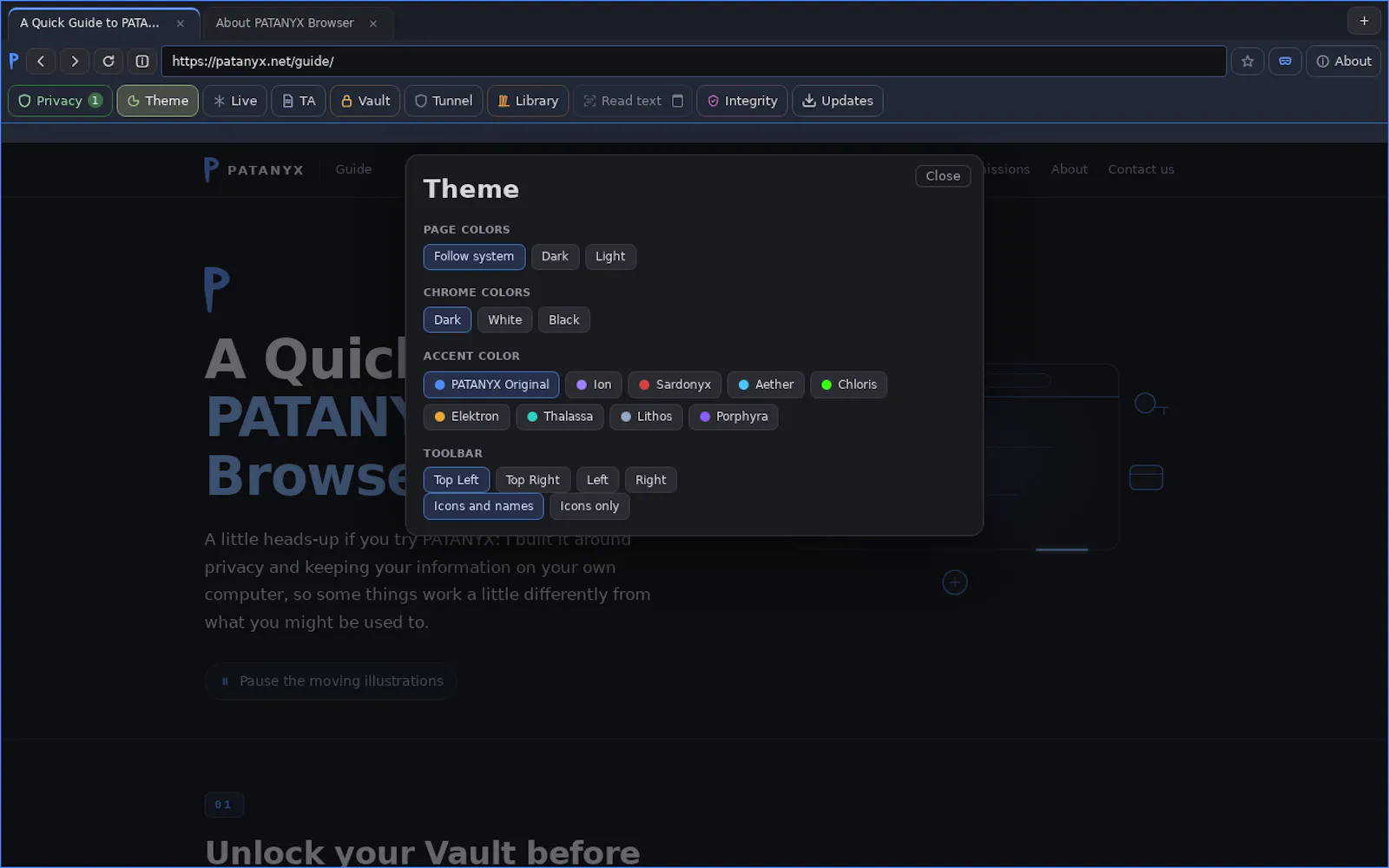Click the address bar URL field
This screenshot has height=868, width=1389.
click(694, 62)
